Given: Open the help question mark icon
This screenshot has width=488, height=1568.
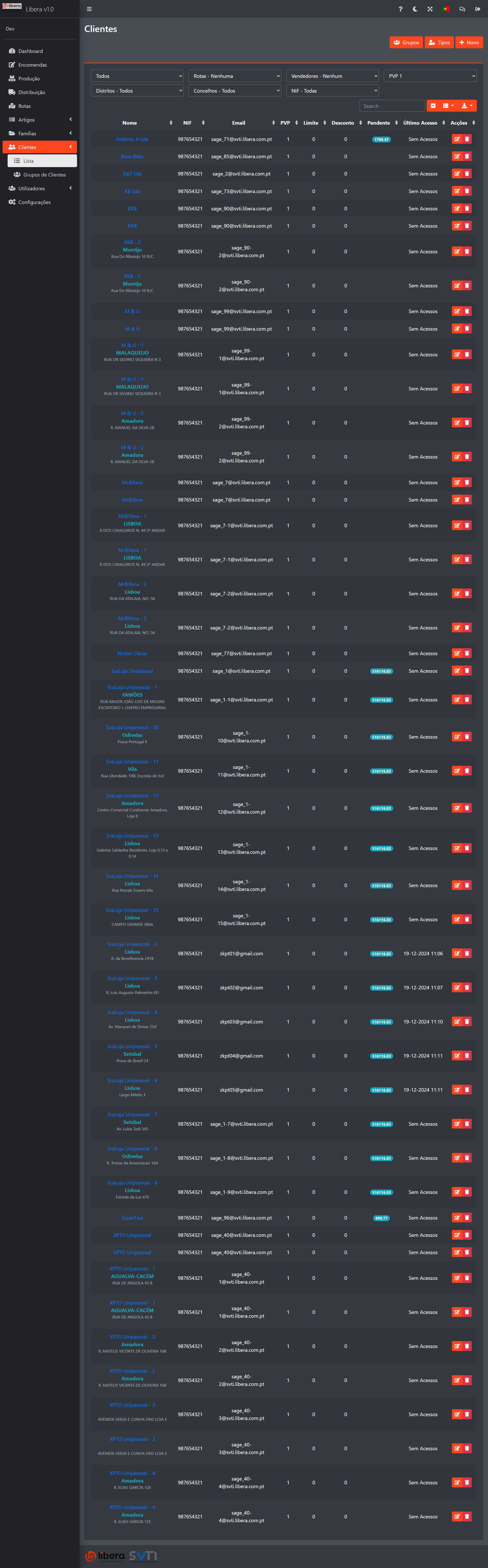Looking at the screenshot, I should [x=400, y=9].
